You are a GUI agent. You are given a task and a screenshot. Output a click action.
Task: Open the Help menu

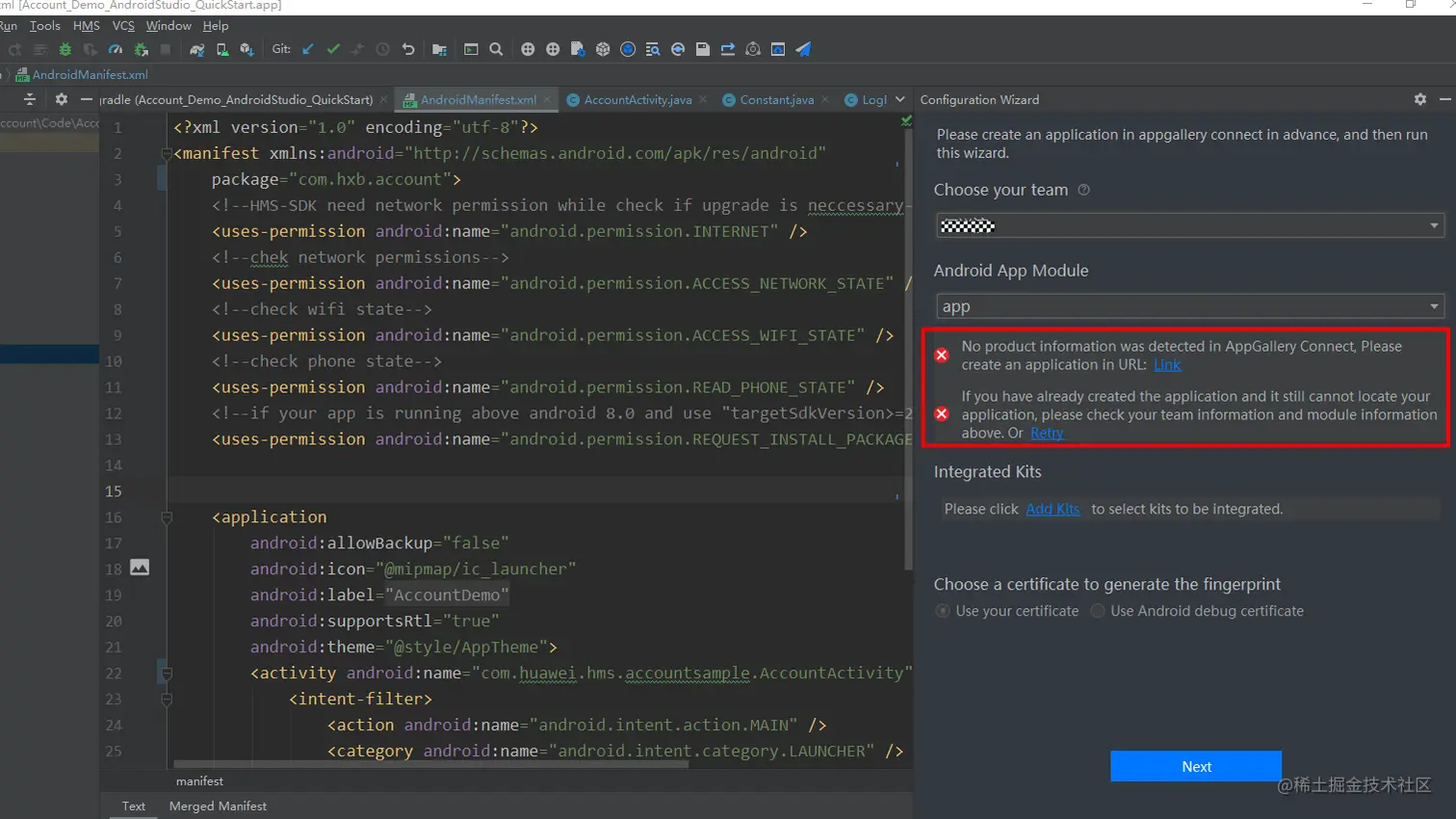coord(216,26)
